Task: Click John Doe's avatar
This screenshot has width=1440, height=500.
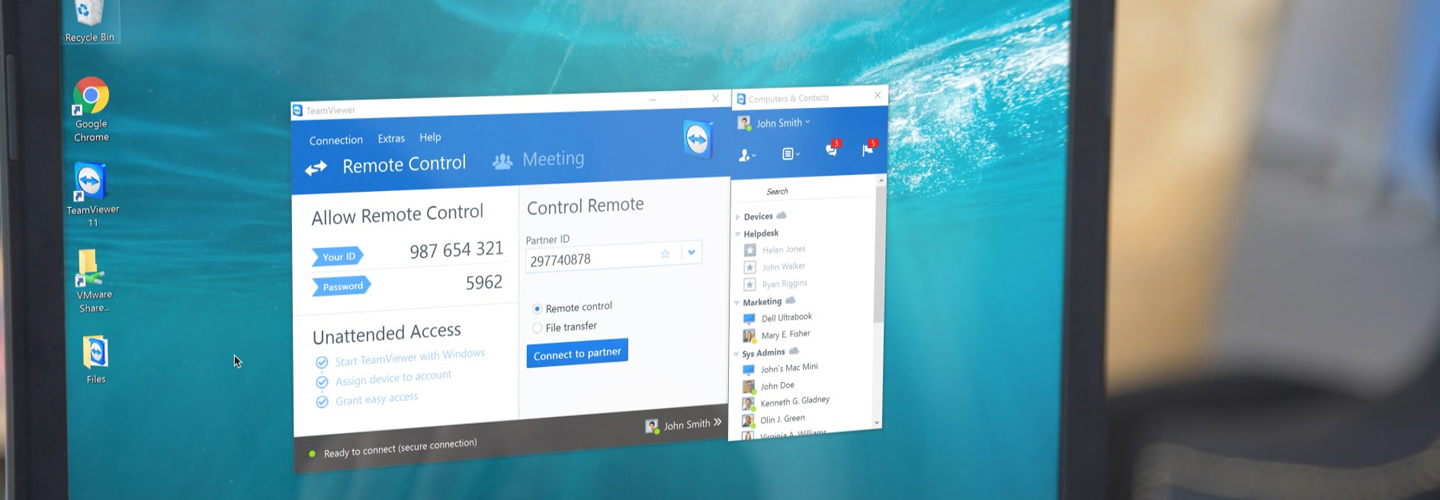Action: coord(748,387)
